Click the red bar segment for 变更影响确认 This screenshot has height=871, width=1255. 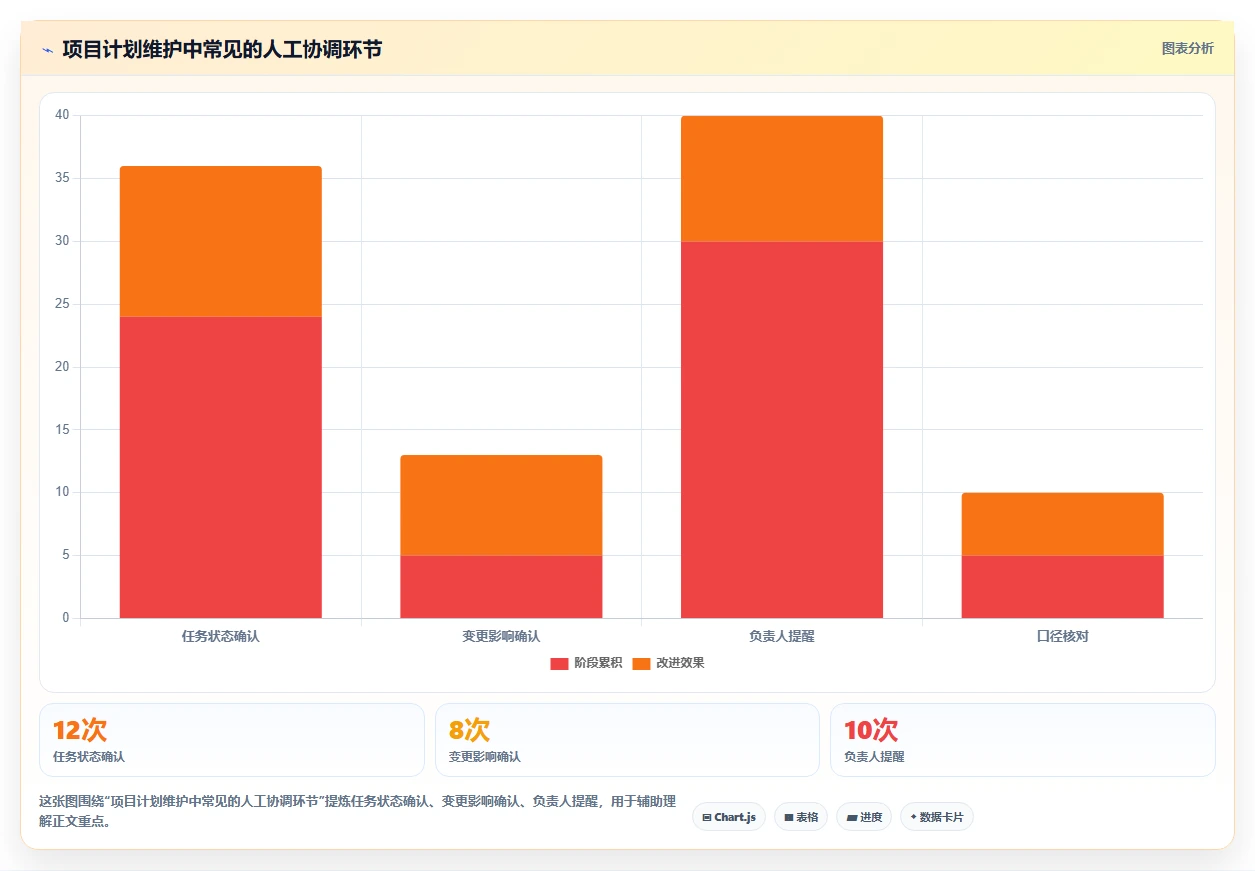501,586
